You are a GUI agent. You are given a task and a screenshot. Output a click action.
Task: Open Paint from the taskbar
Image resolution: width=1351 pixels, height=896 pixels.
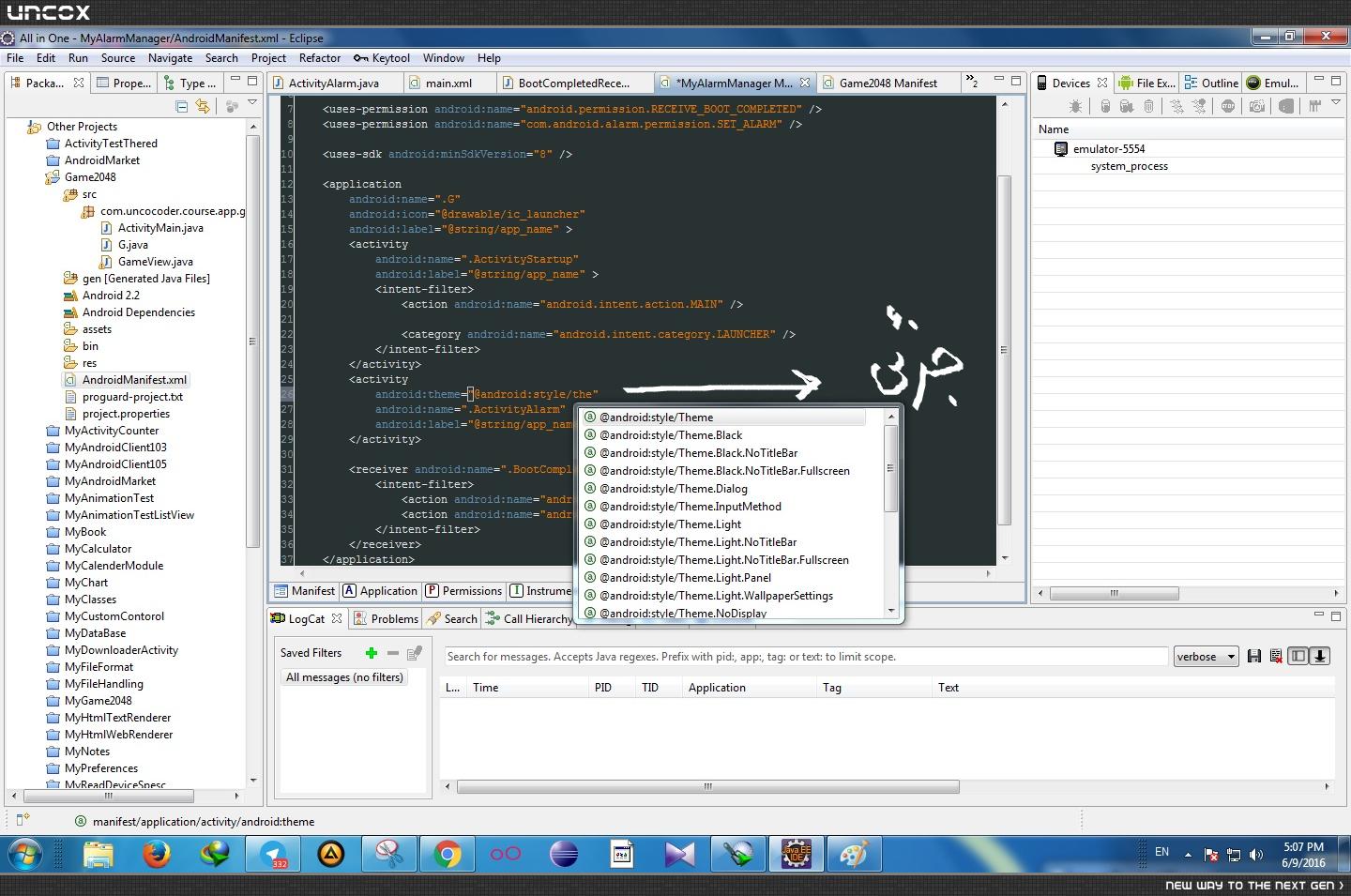pyautogui.click(x=854, y=854)
